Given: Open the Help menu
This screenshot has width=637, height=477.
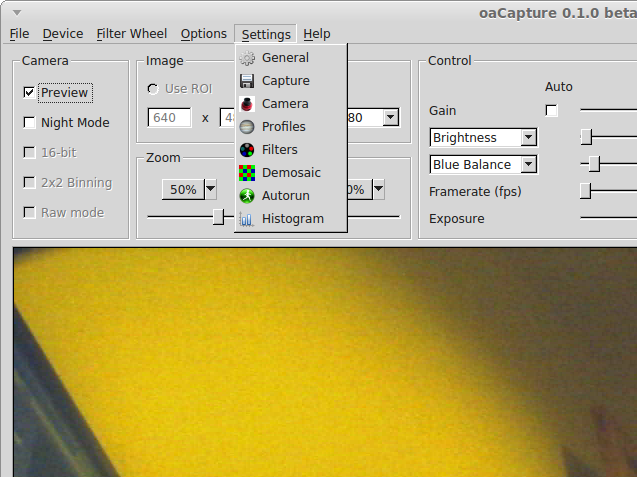Looking at the screenshot, I should pyautogui.click(x=316, y=34).
